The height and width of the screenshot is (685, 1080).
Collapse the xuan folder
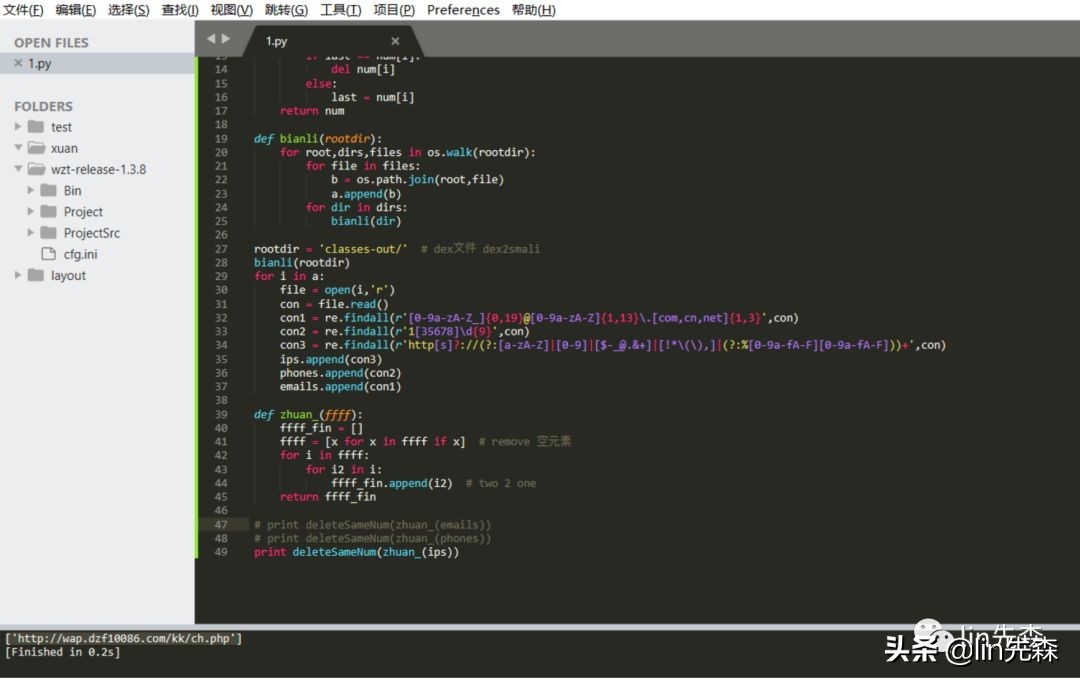click(x=18, y=148)
